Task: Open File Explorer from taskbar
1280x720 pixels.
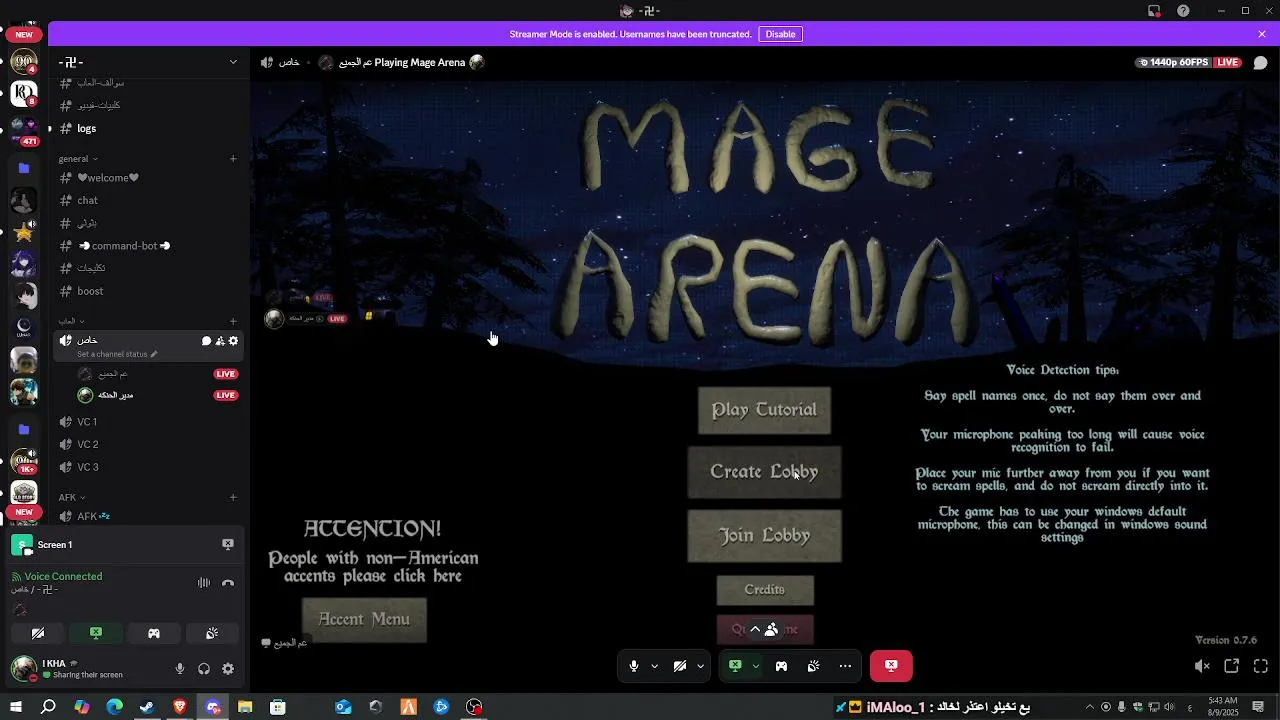Action: coord(245,707)
